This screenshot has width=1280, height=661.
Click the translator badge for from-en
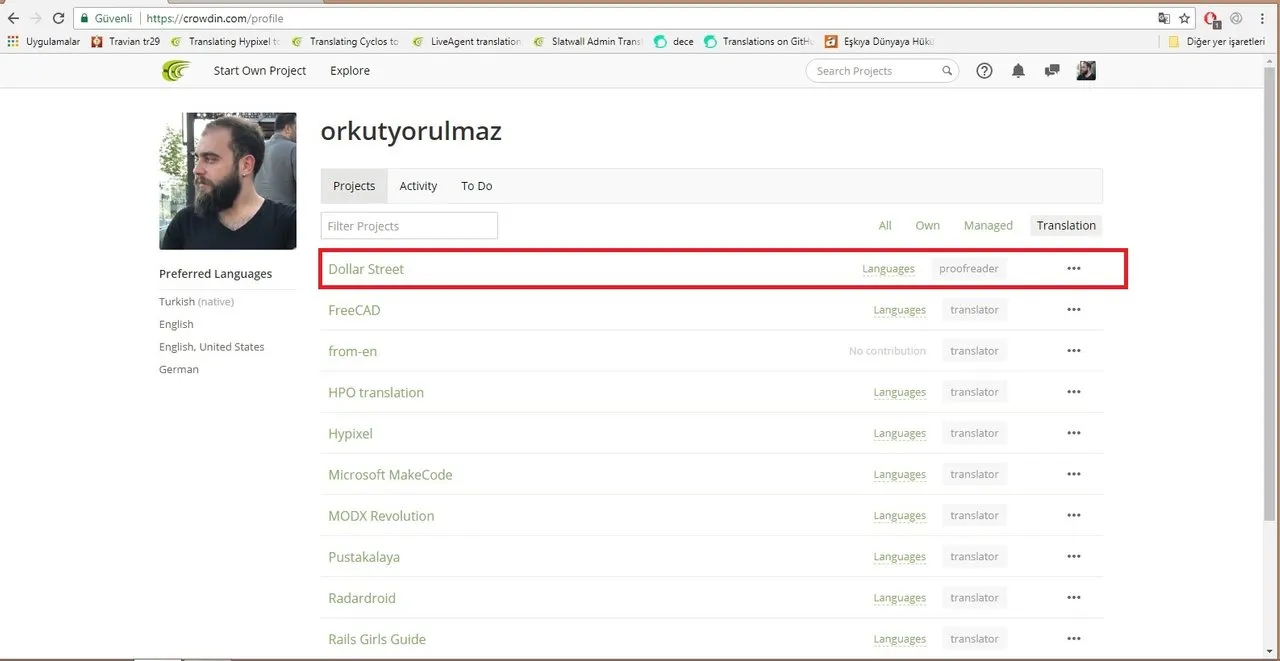(975, 351)
